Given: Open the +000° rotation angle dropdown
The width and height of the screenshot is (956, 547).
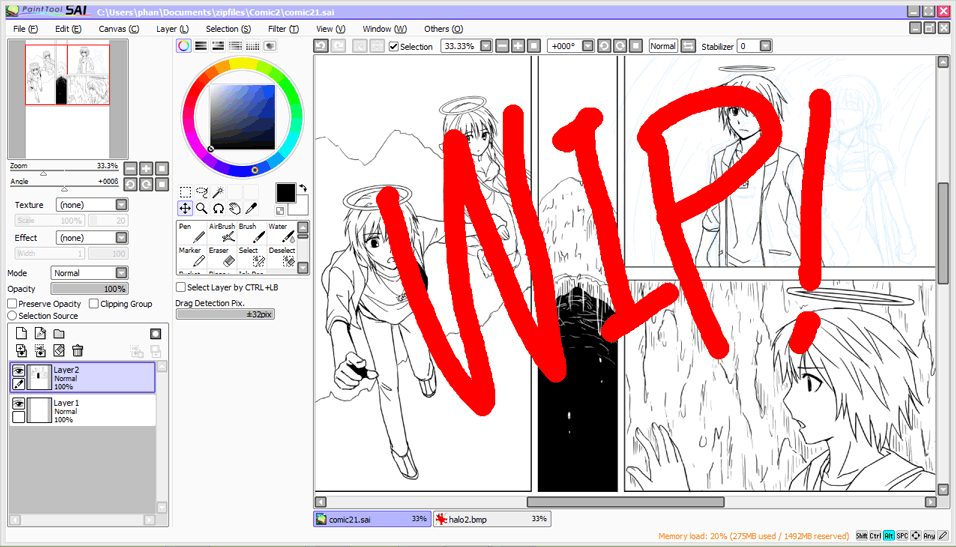Looking at the screenshot, I should tap(588, 46).
